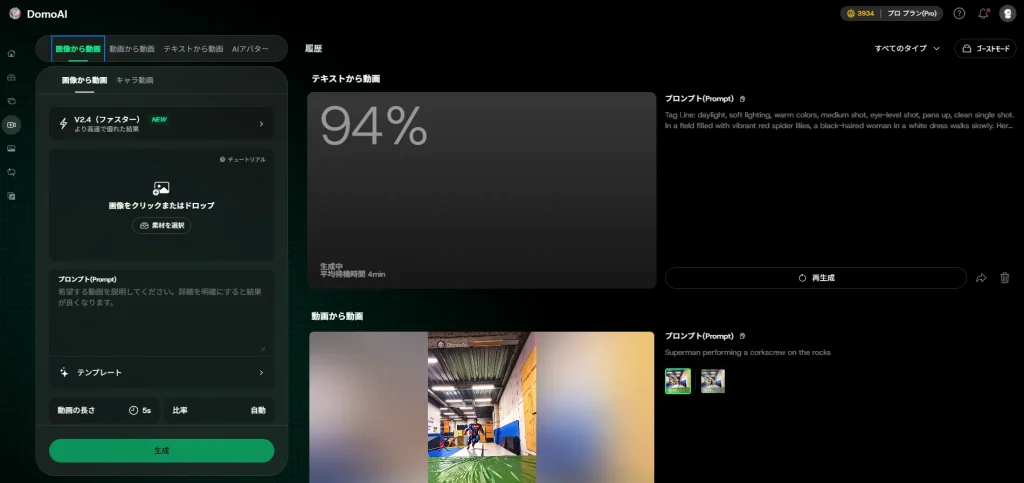The height and width of the screenshot is (483, 1024).
Task: Click the share arrow icon beside 再生成
Action: click(x=981, y=278)
